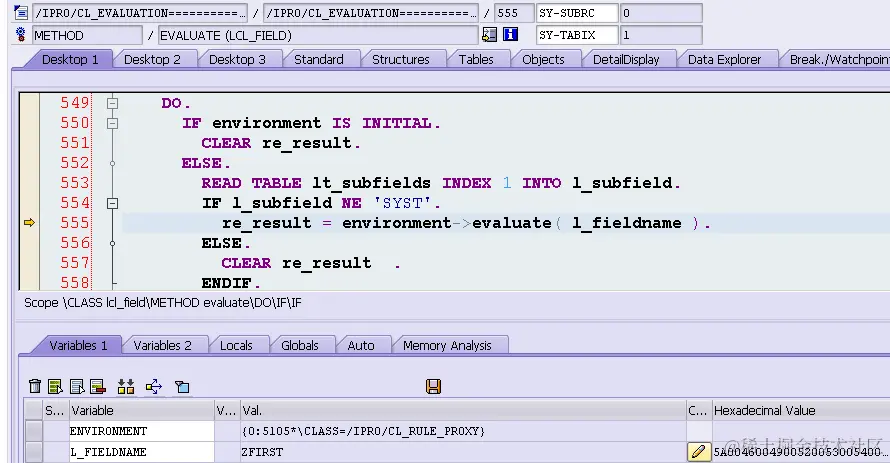Open the Tables tab
The height and width of the screenshot is (463, 890).
pyautogui.click(x=476, y=60)
